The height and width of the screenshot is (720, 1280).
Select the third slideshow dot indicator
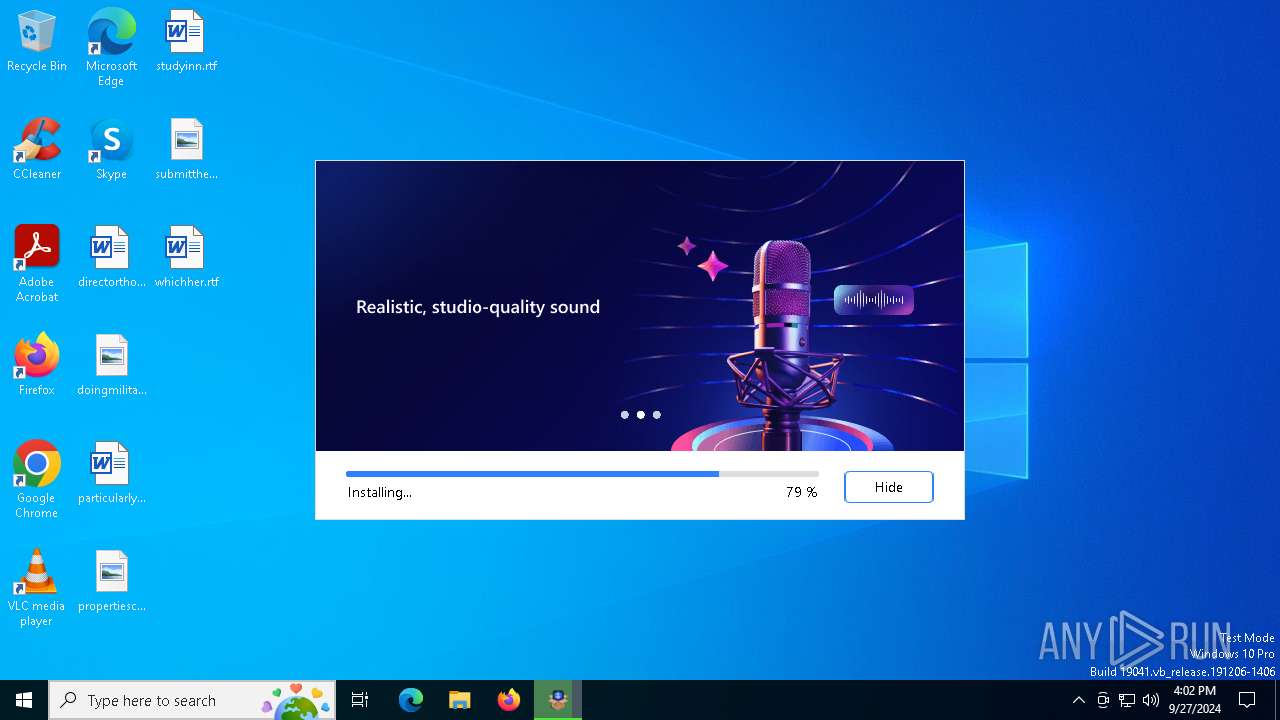coord(657,415)
